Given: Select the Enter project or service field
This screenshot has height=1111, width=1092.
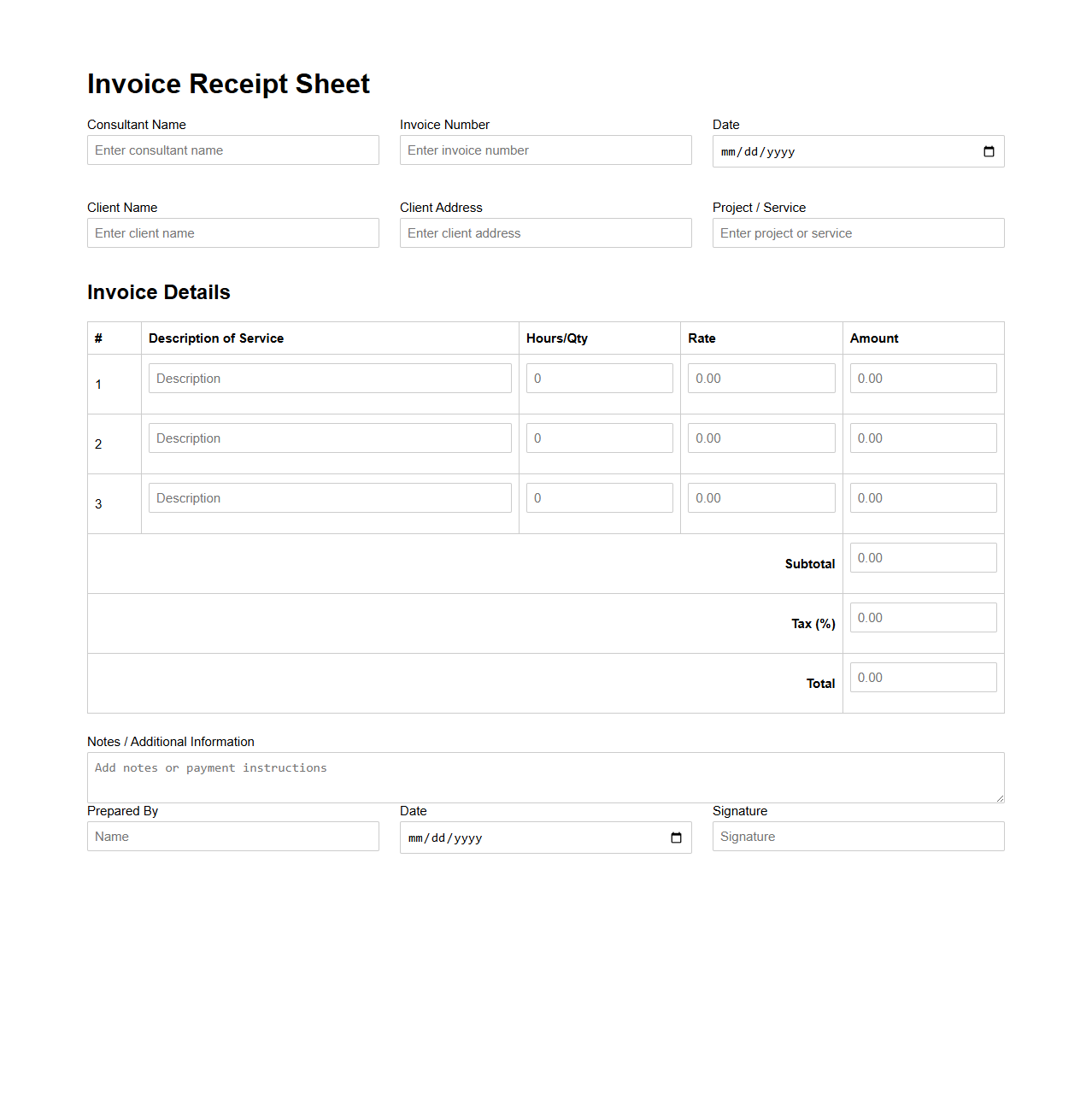Looking at the screenshot, I should [858, 232].
